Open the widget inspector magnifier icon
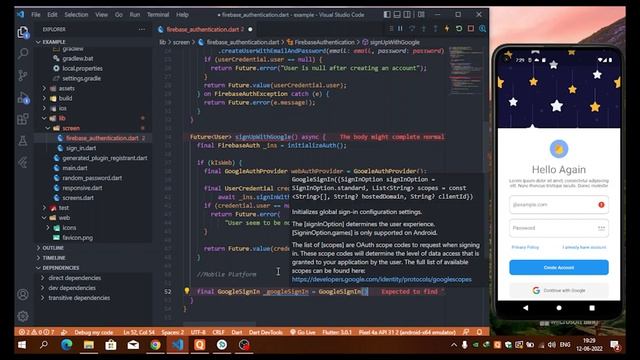Viewport: 640px width, 360px height. 482,29
